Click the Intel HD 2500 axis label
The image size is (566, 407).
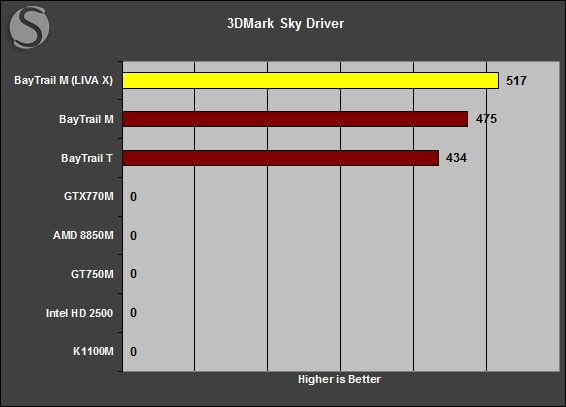pyautogui.click(x=79, y=313)
